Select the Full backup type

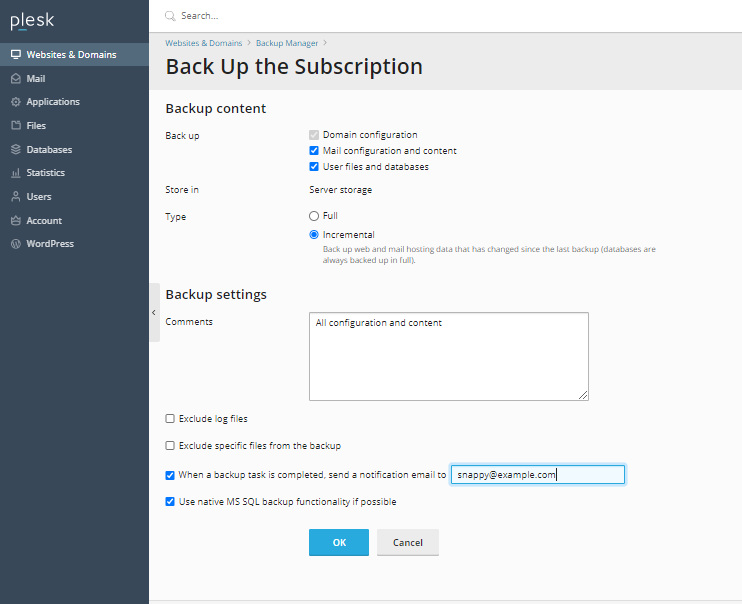(x=314, y=216)
